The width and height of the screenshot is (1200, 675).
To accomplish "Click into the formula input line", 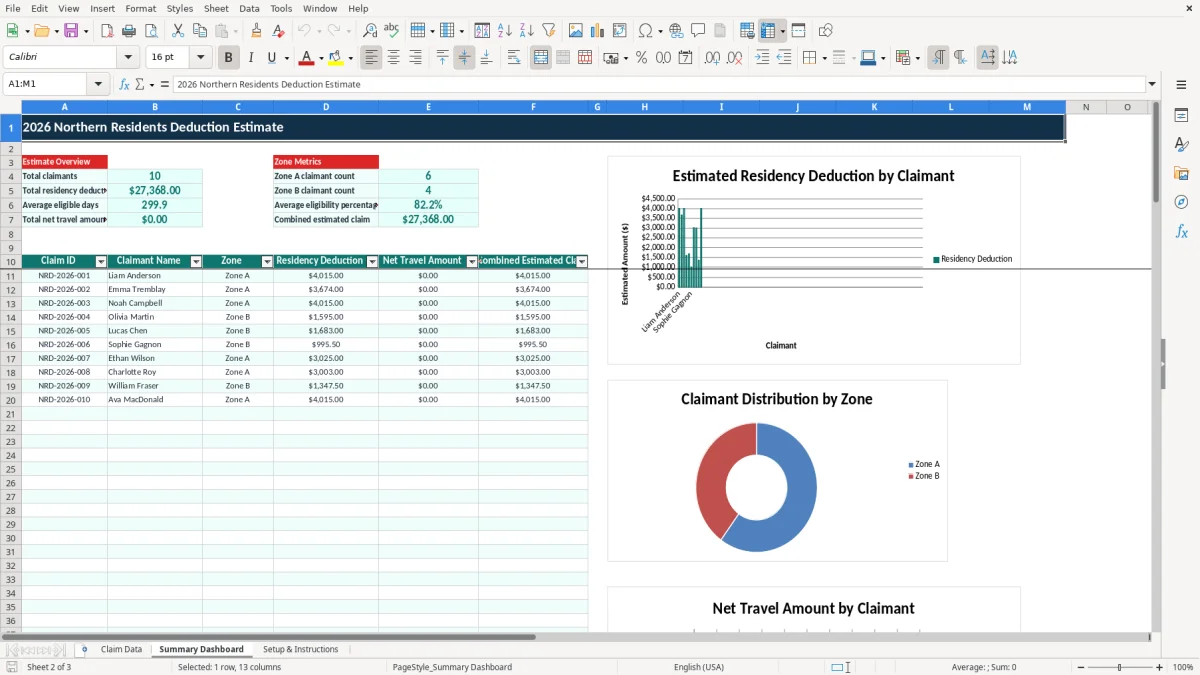I will click(x=658, y=84).
